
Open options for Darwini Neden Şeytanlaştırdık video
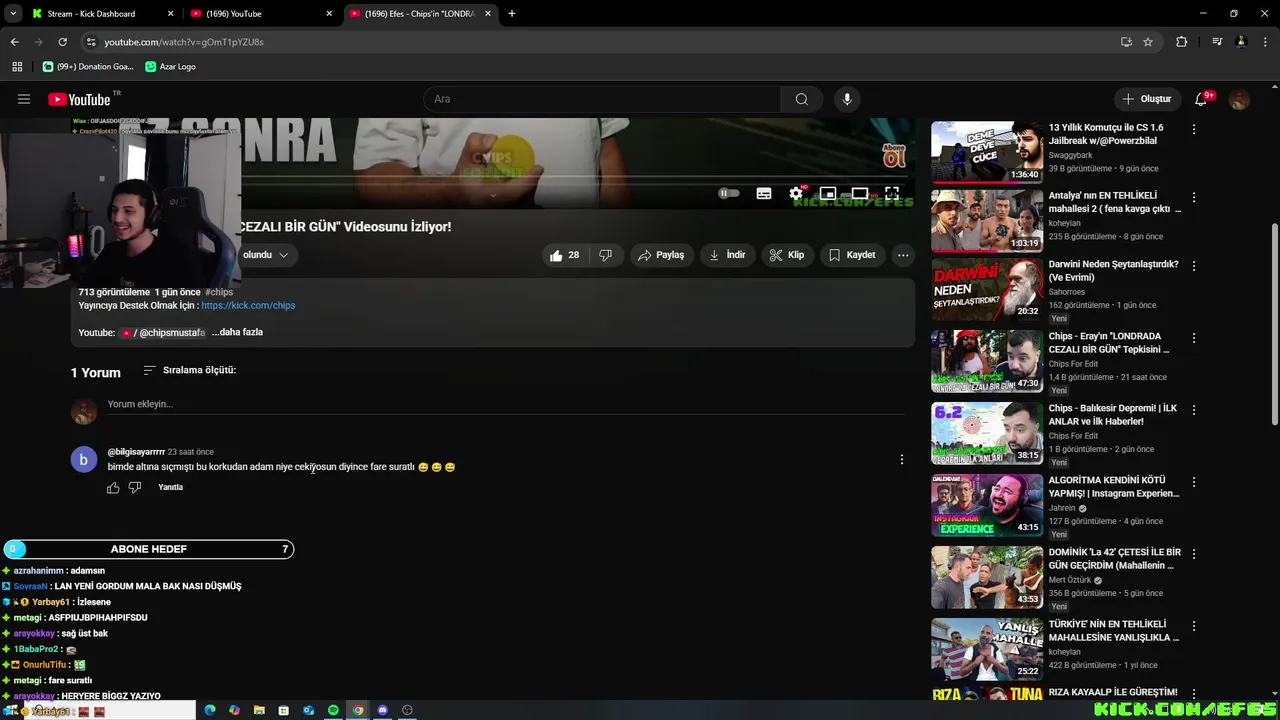coord(1193,266)
